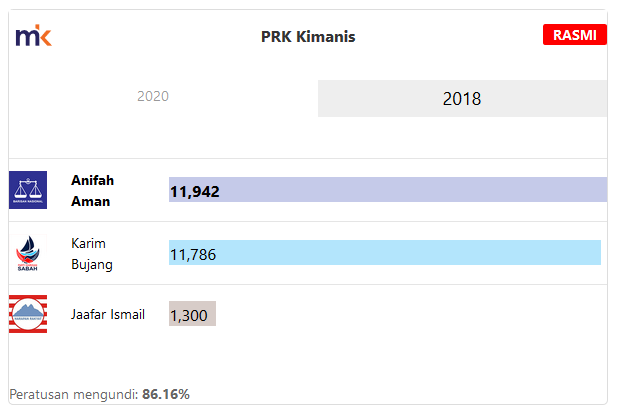Select the 2018 results tab
This screenshot has height=417, width=618.
tap(462, 99)
